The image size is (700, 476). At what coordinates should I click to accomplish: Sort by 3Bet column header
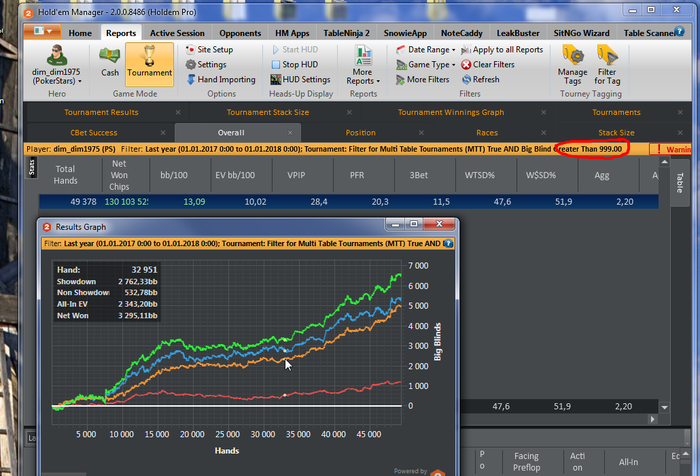coord(419,175)
